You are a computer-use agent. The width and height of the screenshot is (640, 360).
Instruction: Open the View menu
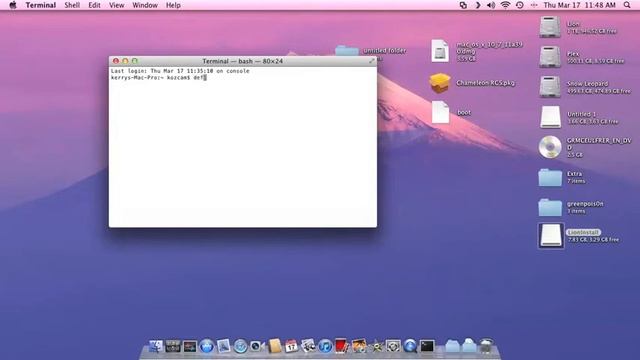[116, 5]
